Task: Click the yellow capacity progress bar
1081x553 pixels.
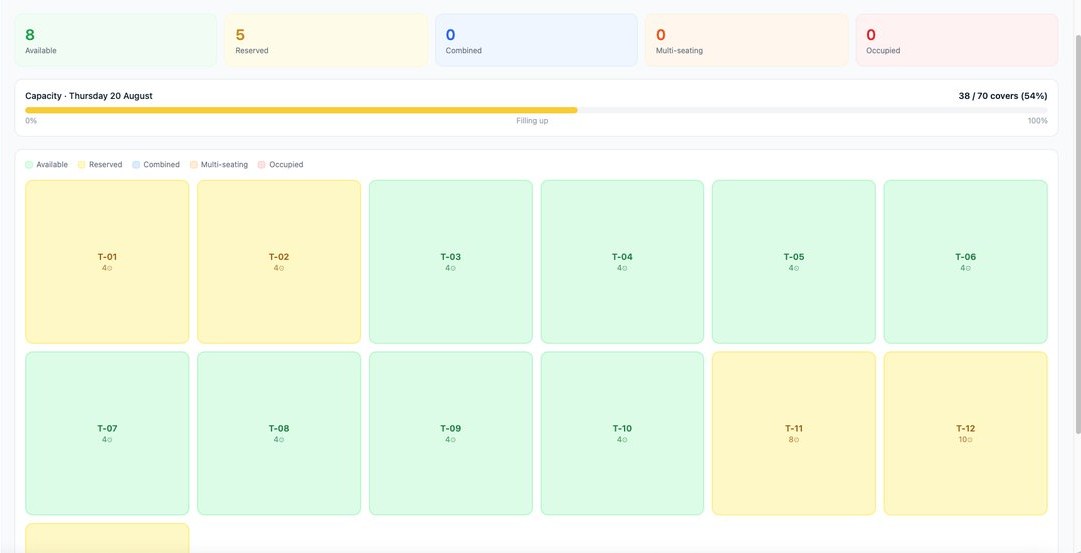Action: 301,110
